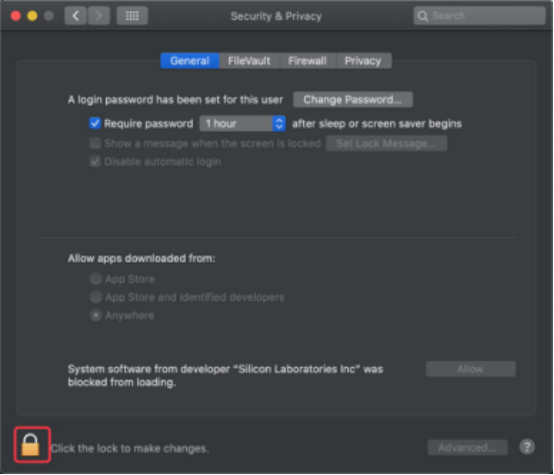Open the 1 hour delay dropdown
This screenshot has height=475, width=554.
click(x=242, y=123)
